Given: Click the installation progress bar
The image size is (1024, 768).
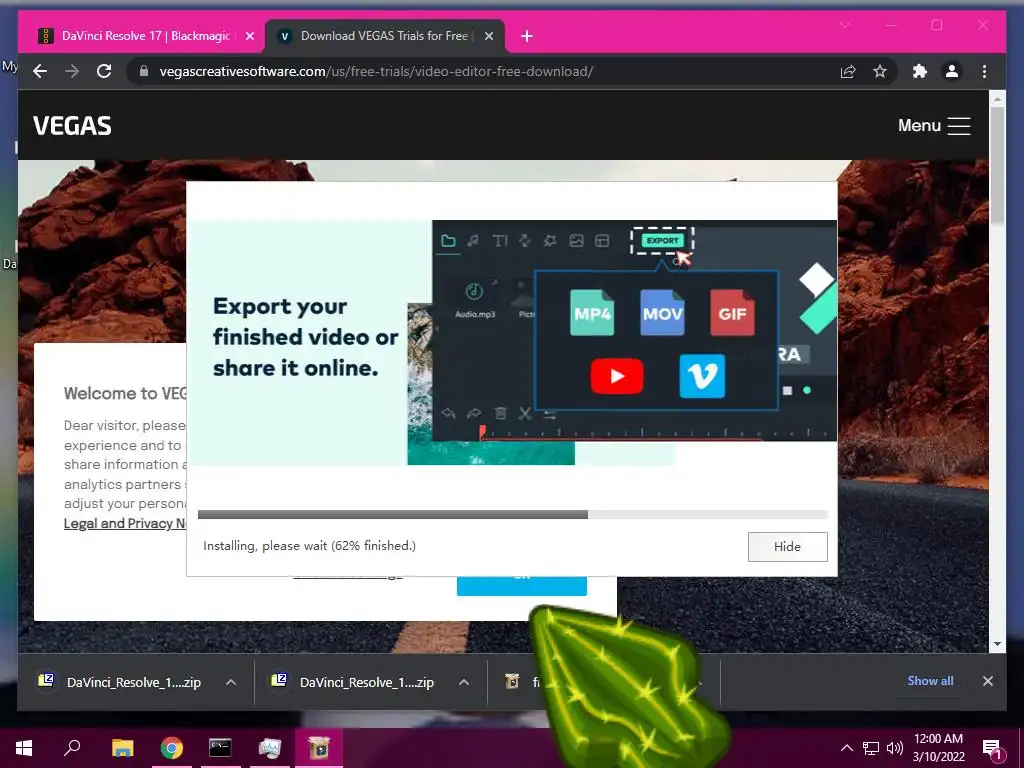Looking at the screenshot, I should click(513, 515).
